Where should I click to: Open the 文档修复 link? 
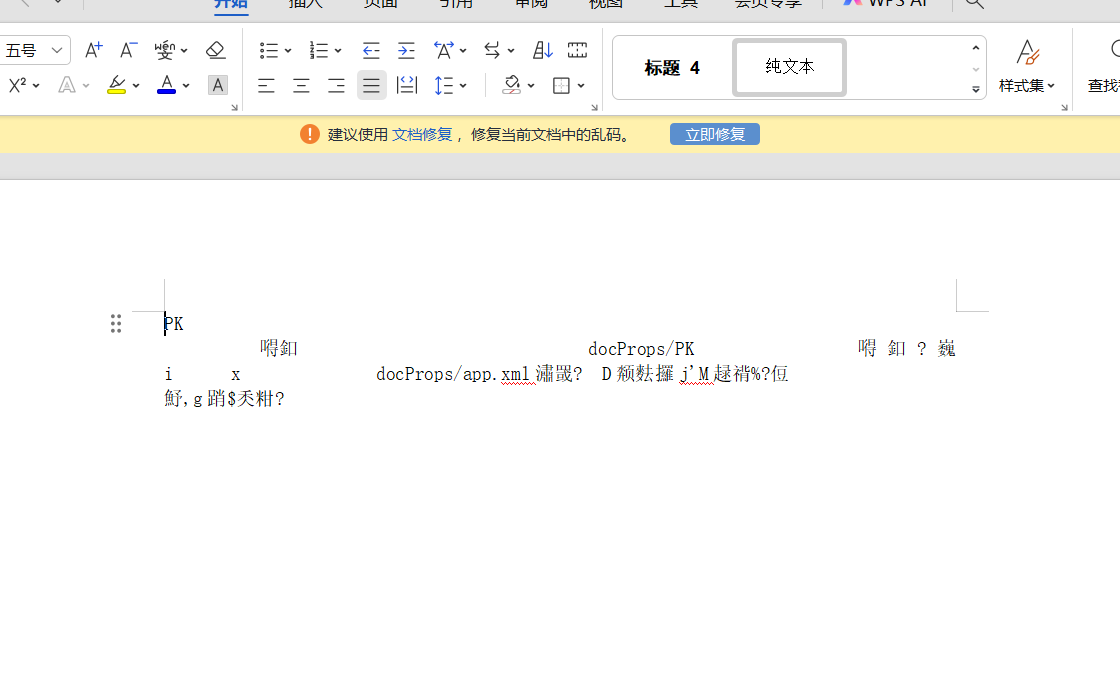coord(421,134)
